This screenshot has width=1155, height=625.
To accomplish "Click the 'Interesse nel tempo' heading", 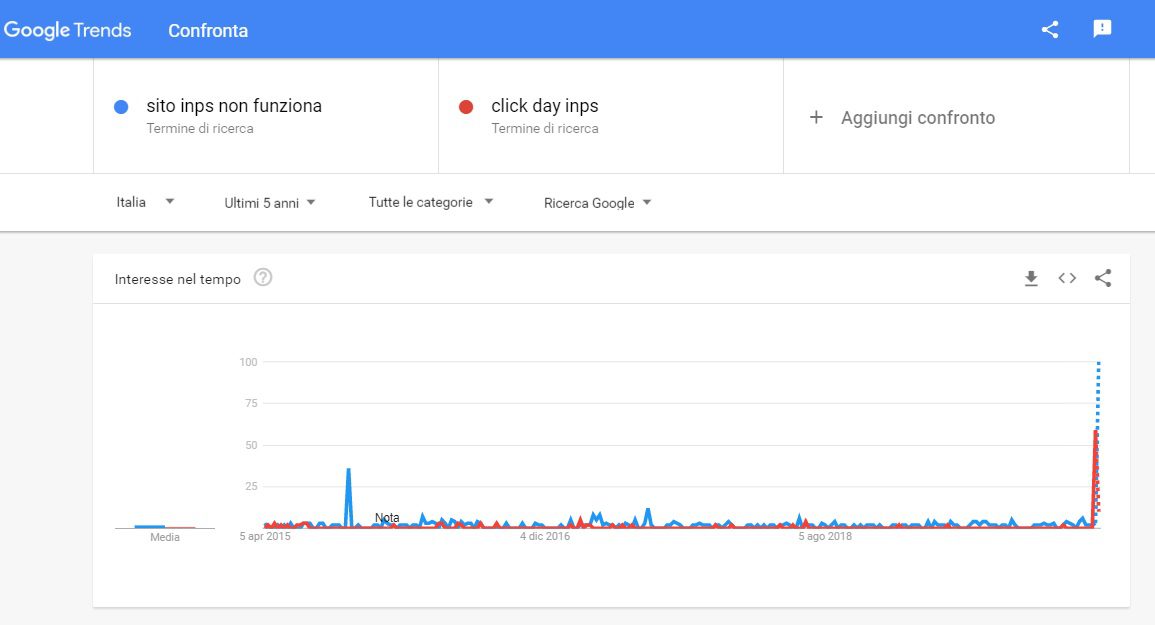I will 178,279.
